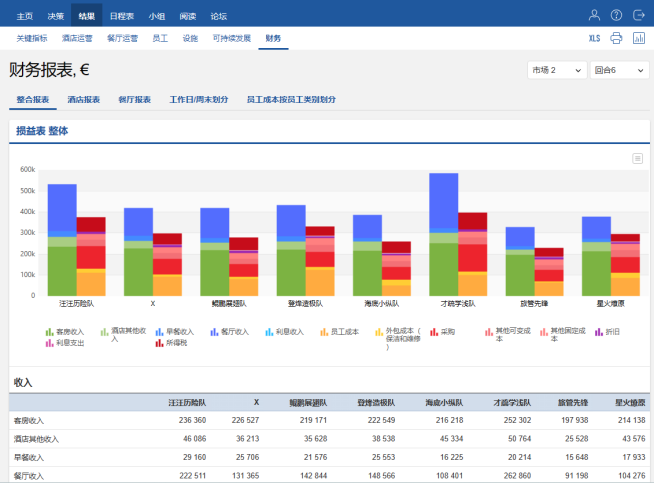This screenshot has width=654, height=483.
Task: Click the 收入 section heading
Action: [23, 382]
